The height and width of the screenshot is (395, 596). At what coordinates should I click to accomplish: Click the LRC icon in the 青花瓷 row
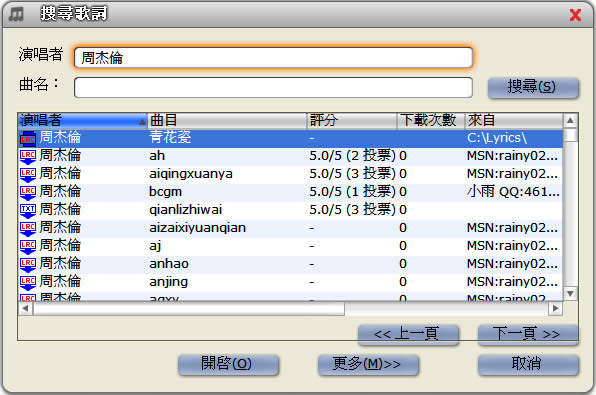(28, 138)
